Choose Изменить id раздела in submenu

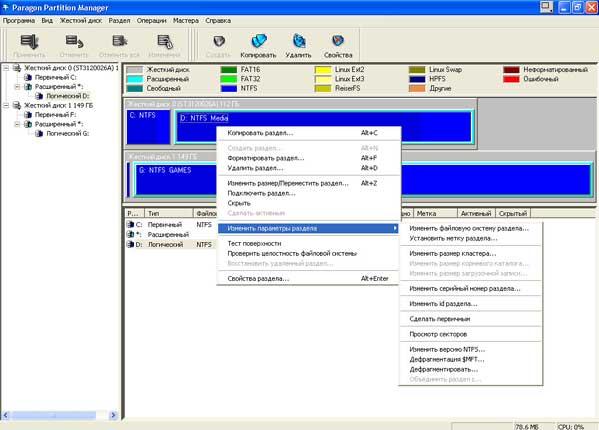(x=470, y=304)
